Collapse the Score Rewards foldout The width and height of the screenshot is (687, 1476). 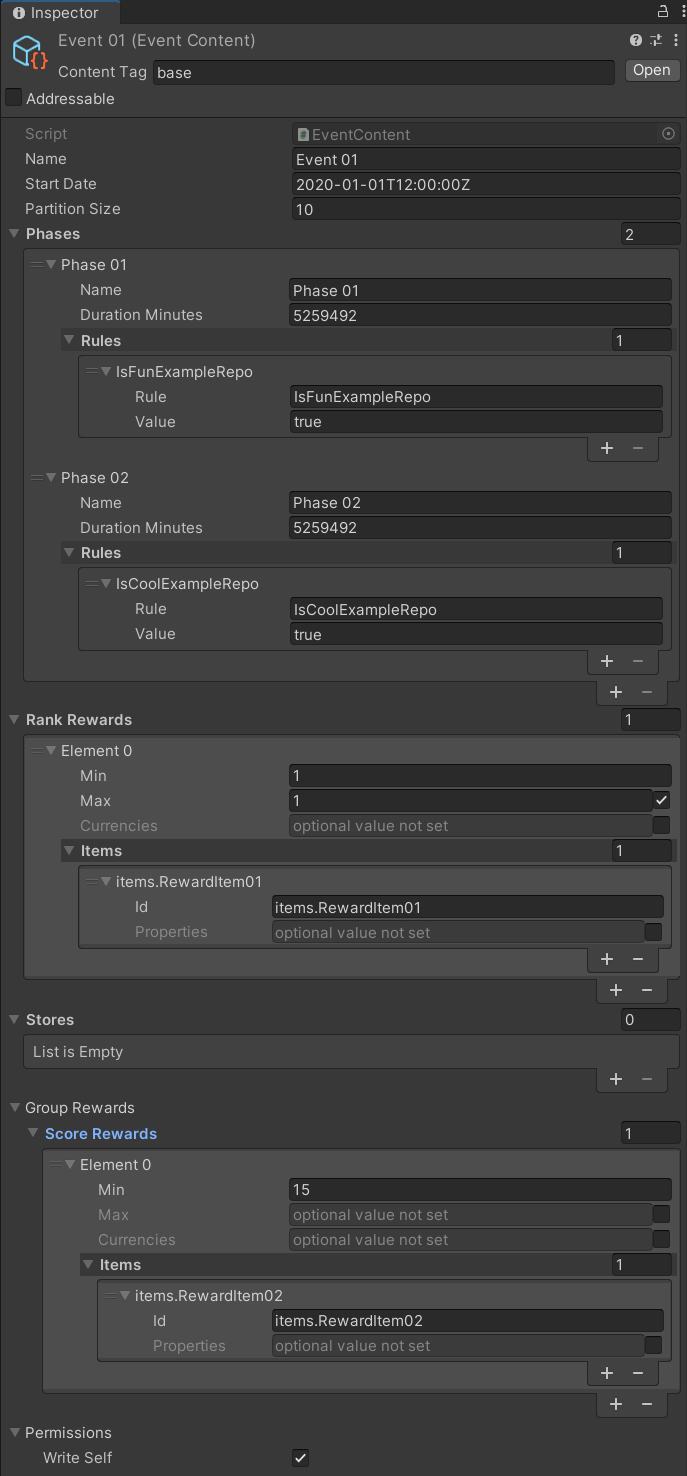coord(33,1134)
